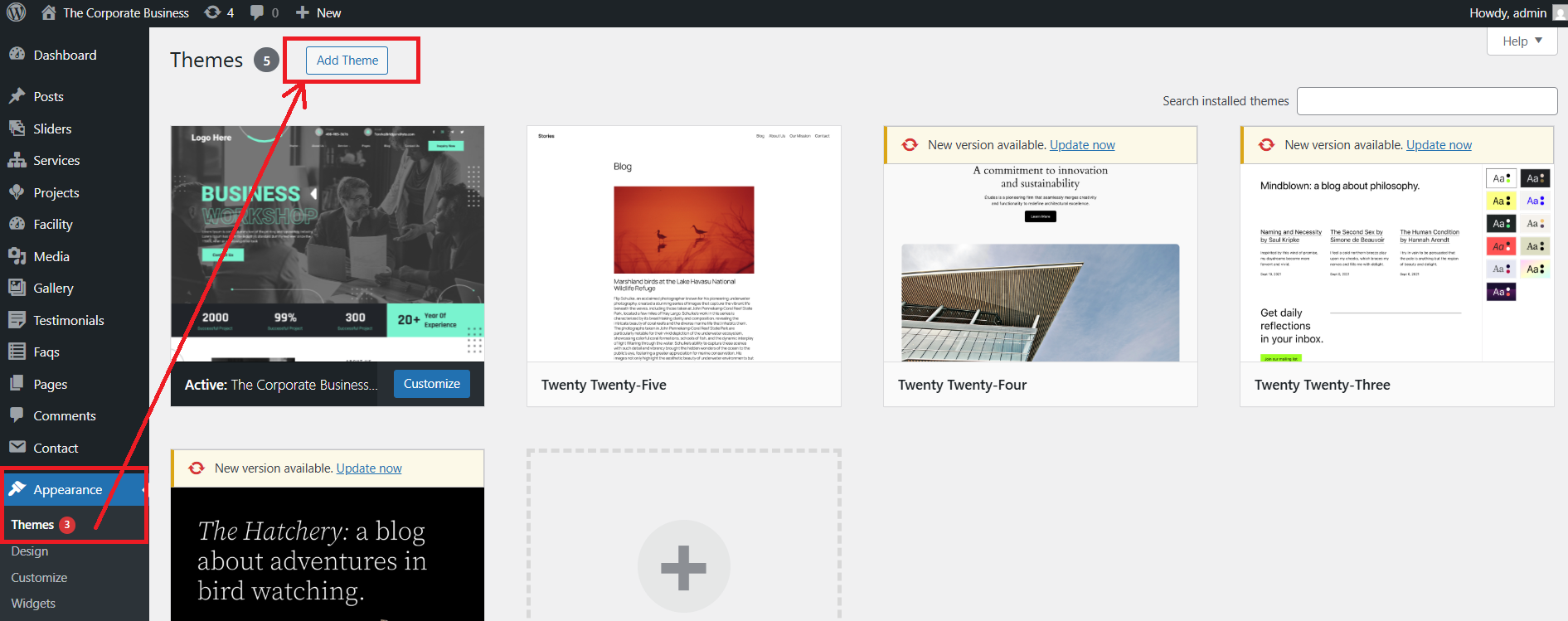The height and width of the screenshot is (621, 1568).
Task: Click the Posts pushpin icon
Action: (x=17, y=96)
